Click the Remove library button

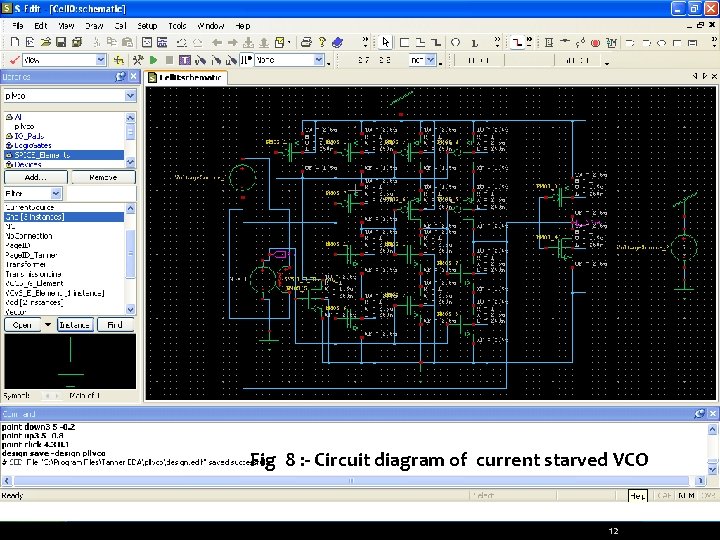coord(103,177)
